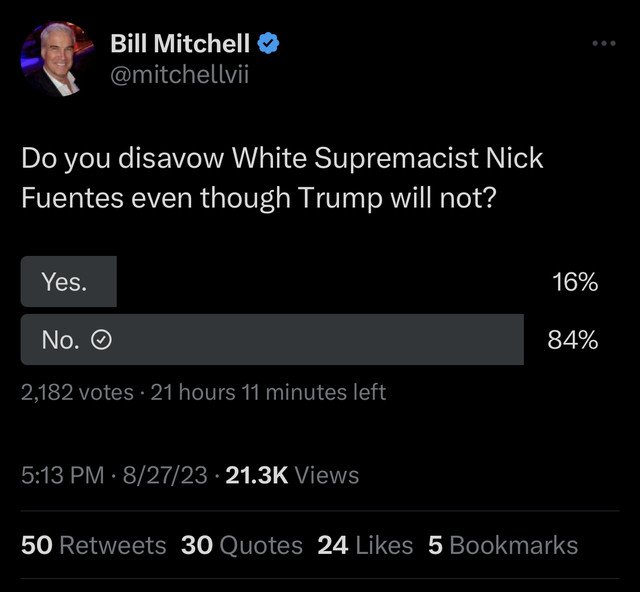Click the 5 Bookmarks count

coord(503,545)
